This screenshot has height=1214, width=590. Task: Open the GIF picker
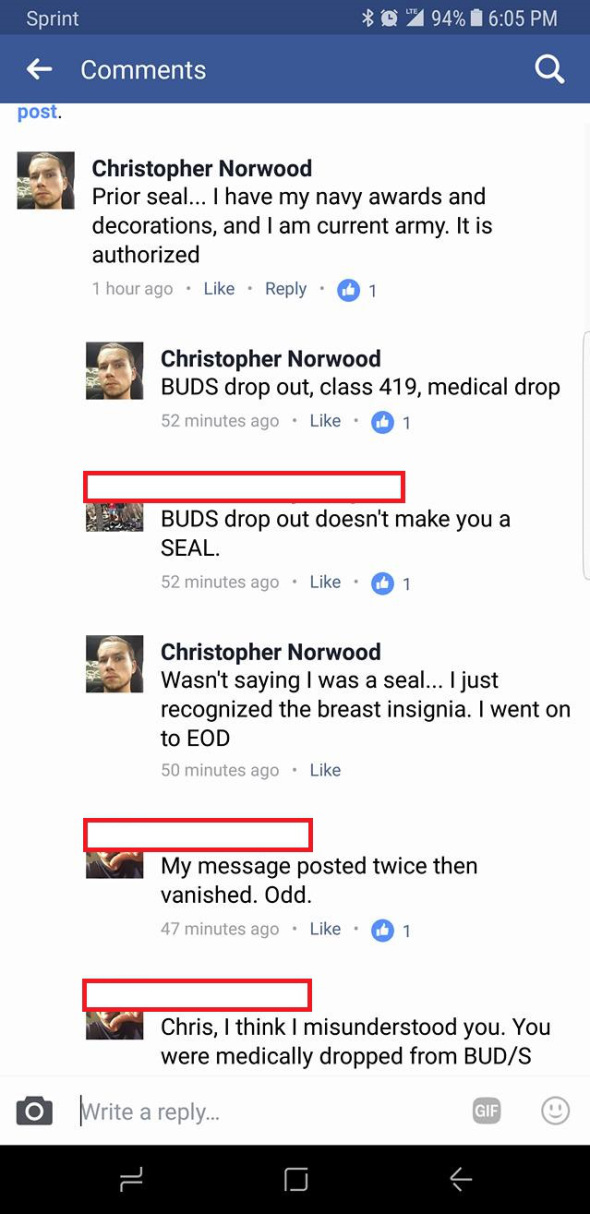pyautogui.click(x=487, y=1110)
